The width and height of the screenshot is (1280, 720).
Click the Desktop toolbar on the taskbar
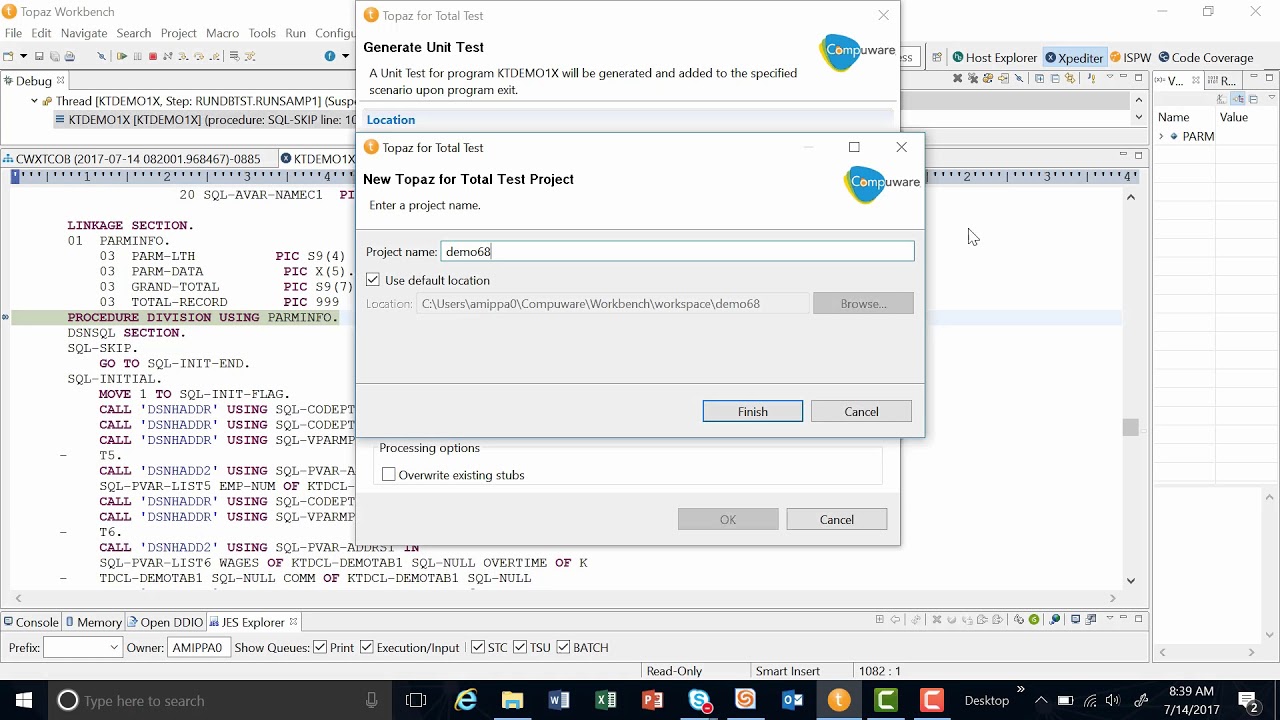986,700
